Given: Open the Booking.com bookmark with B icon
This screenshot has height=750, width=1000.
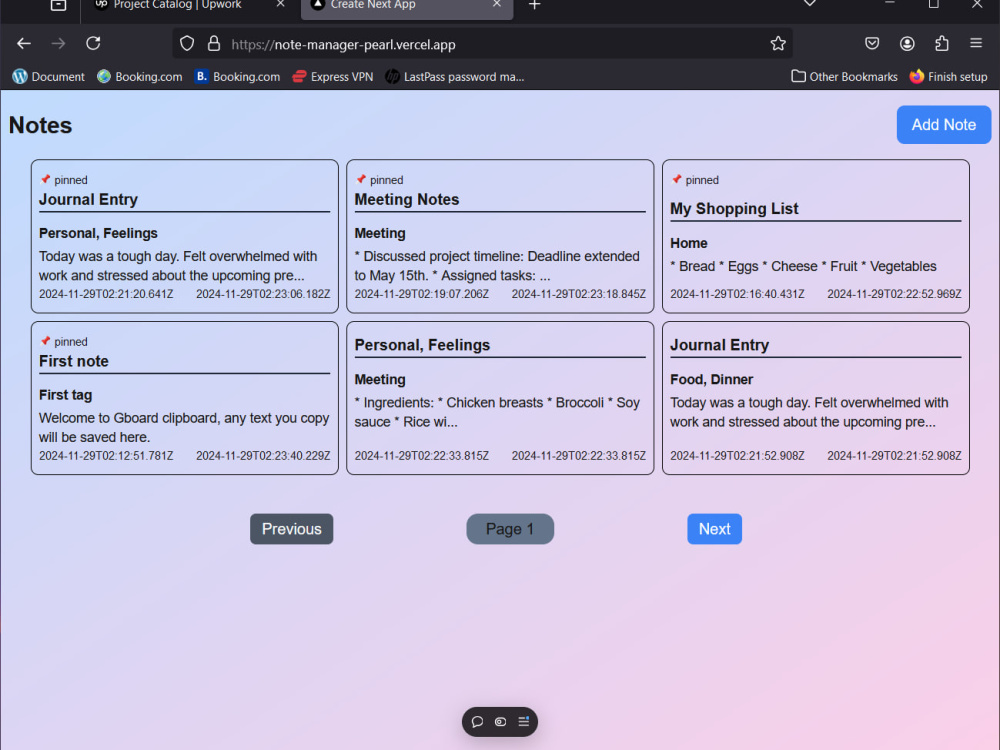Looking at the screenshot, I should [x=237, y=77].
